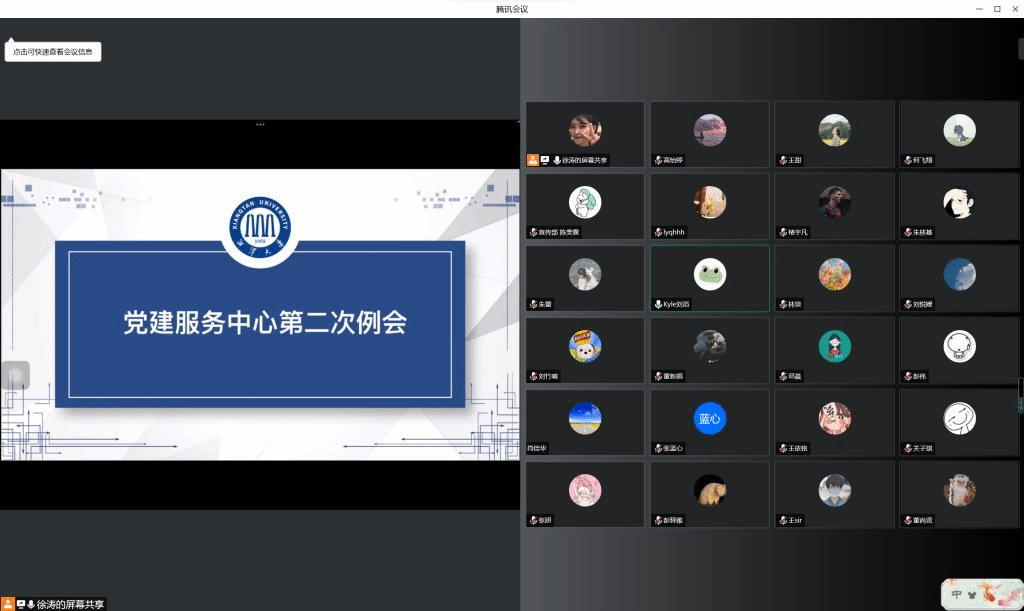Click the muted mic icon beside 王sir

click(x=782, y=520)
